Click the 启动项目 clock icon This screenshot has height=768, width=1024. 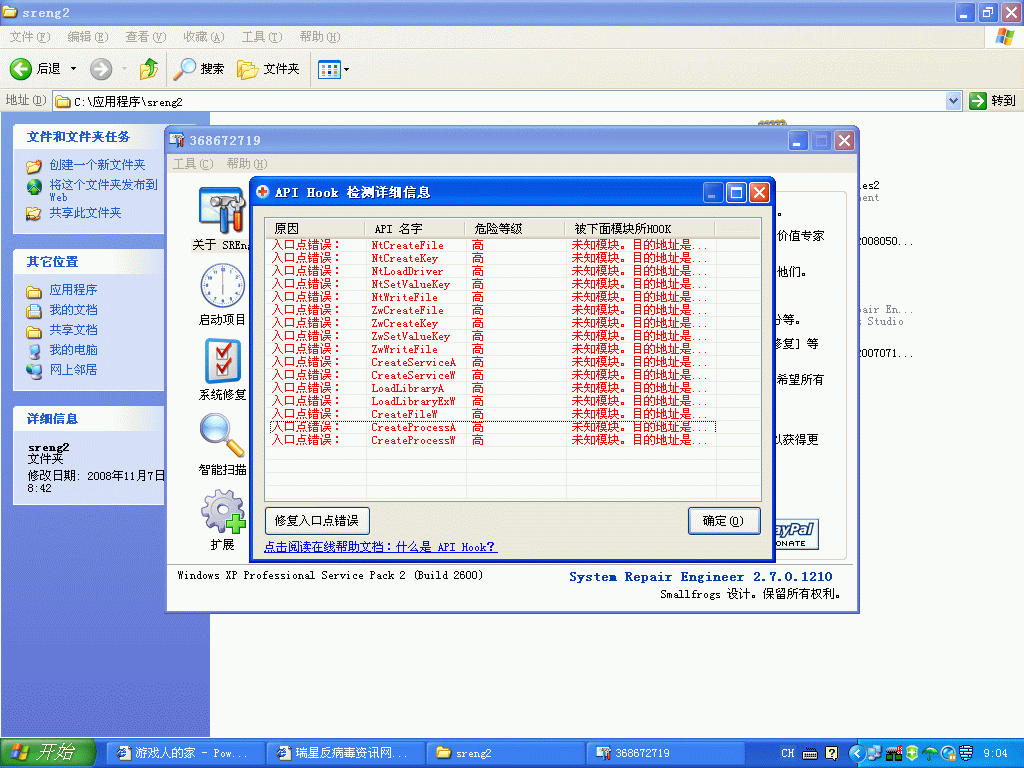pos(222,285)
